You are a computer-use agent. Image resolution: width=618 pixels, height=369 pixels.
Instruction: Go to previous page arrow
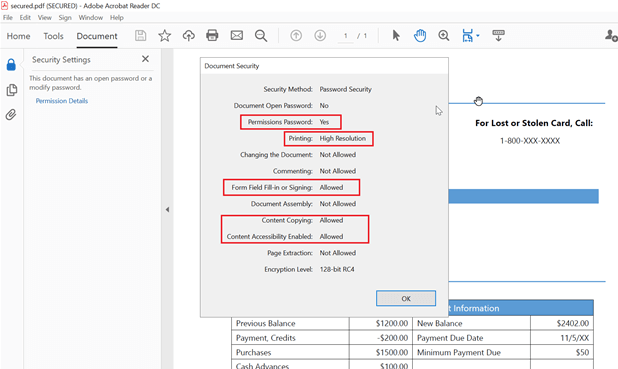296,36
